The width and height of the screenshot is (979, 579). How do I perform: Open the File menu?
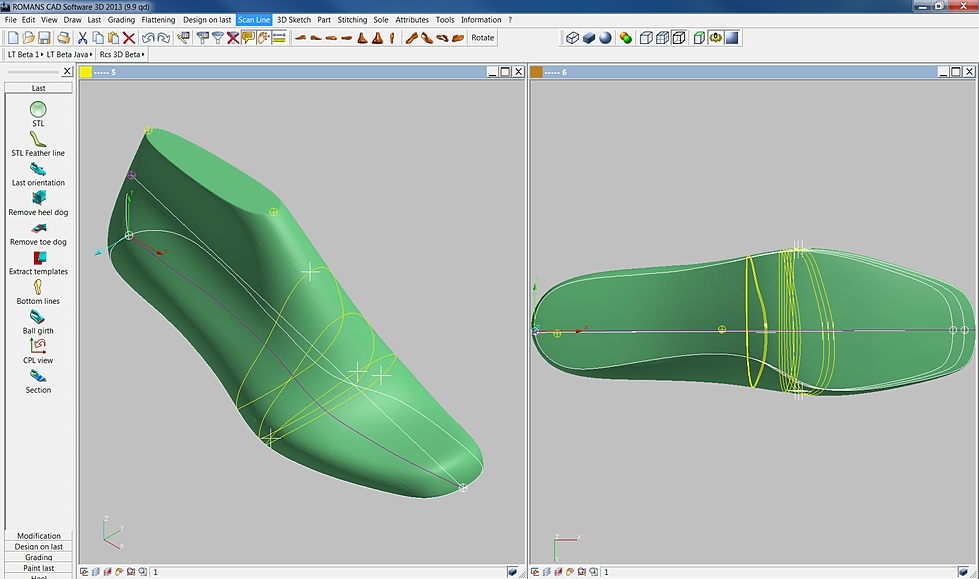pos(11,20)
